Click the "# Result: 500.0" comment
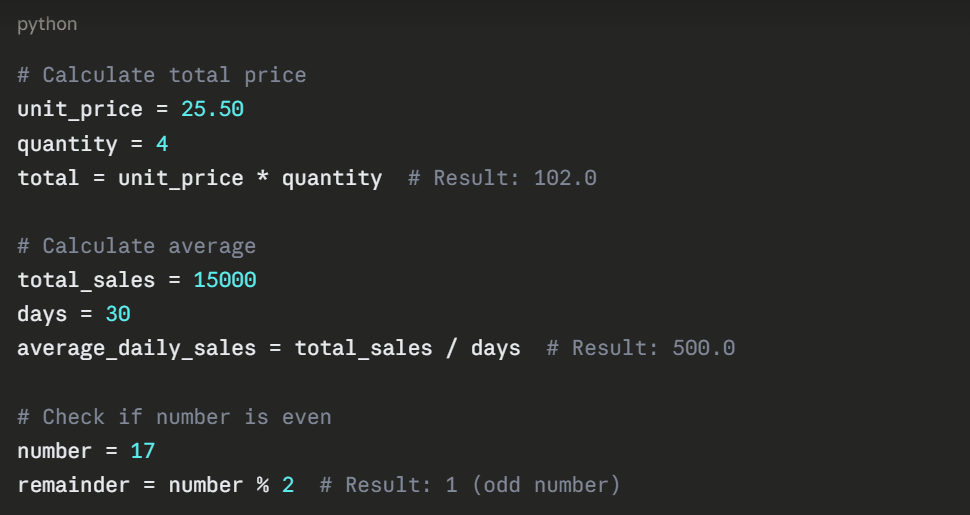The image size is (970, 515). (x=641, y=348)
